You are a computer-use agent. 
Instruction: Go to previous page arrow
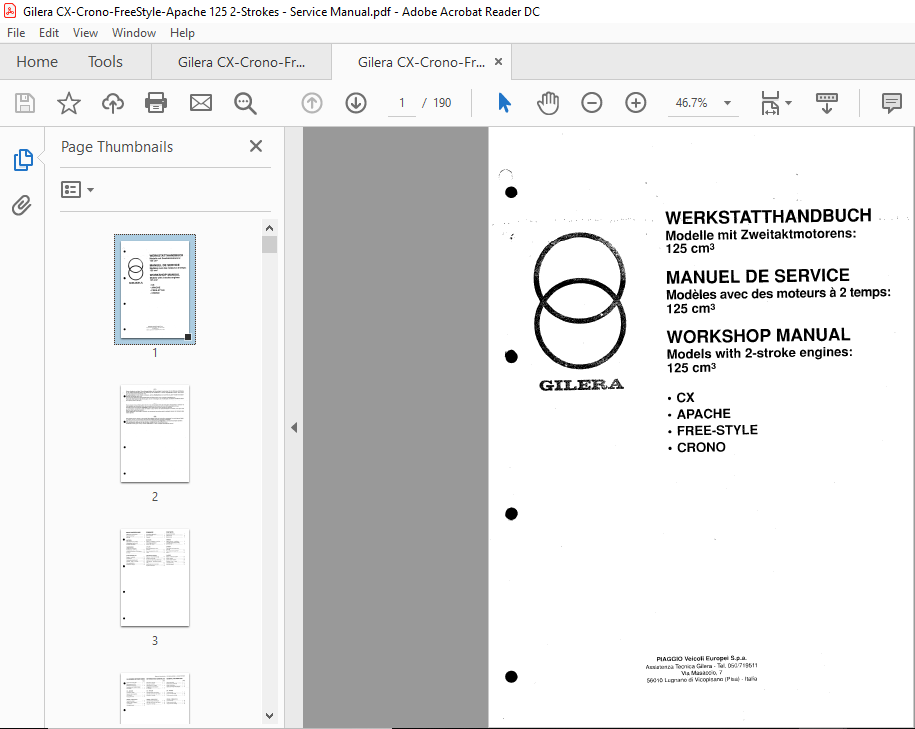(312, 103)
